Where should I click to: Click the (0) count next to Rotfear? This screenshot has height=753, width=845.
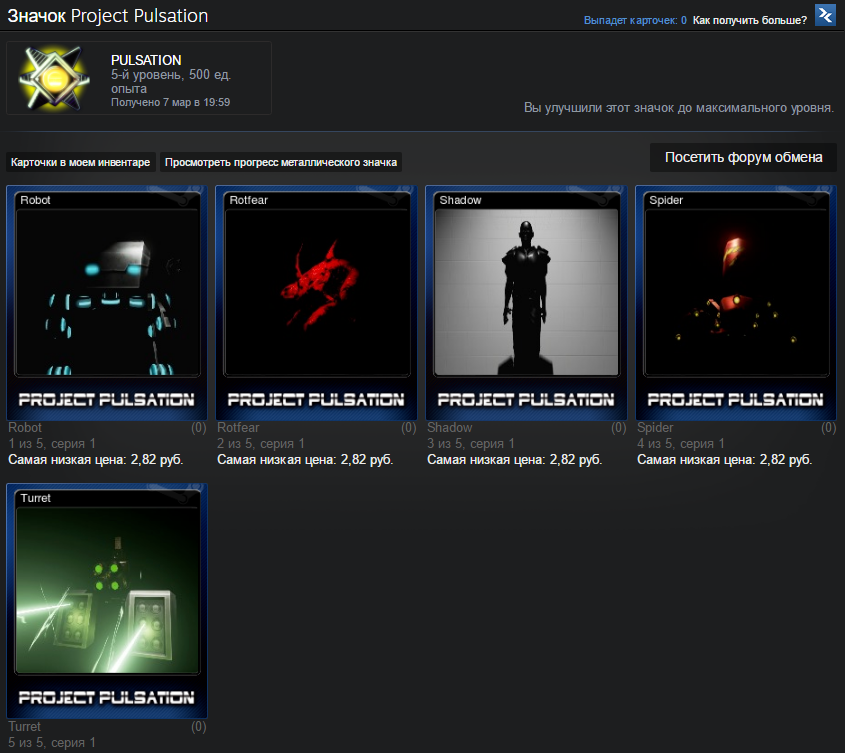pos(408,427)
